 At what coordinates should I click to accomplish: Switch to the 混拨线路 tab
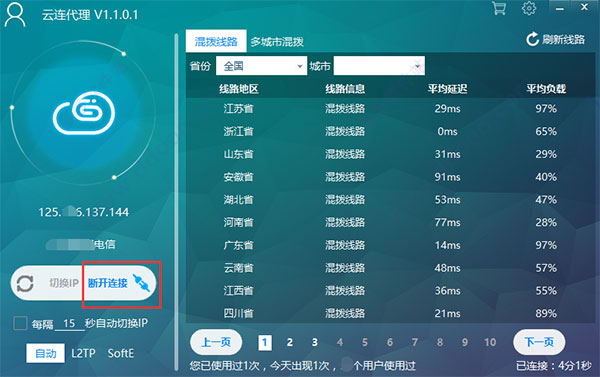coord(216,41)
